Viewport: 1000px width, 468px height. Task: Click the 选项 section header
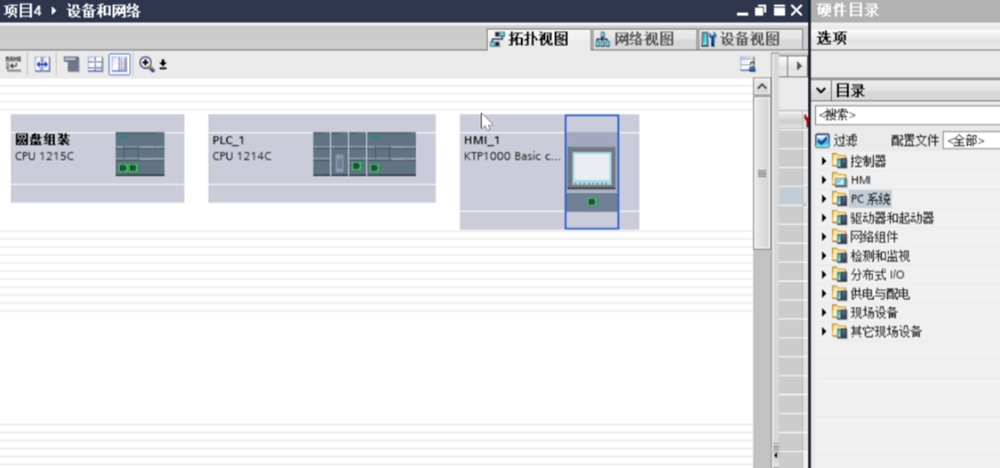click(x=832, y=39)
